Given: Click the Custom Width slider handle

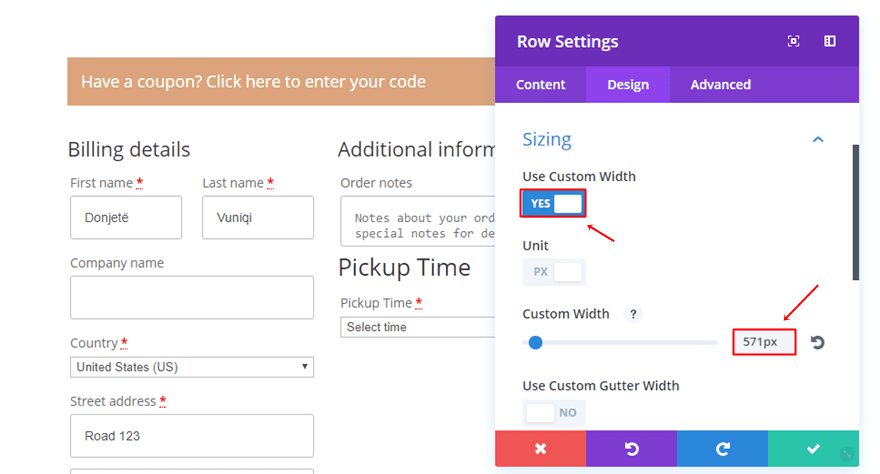Looking at the screenshot, I should coord(535,343).
